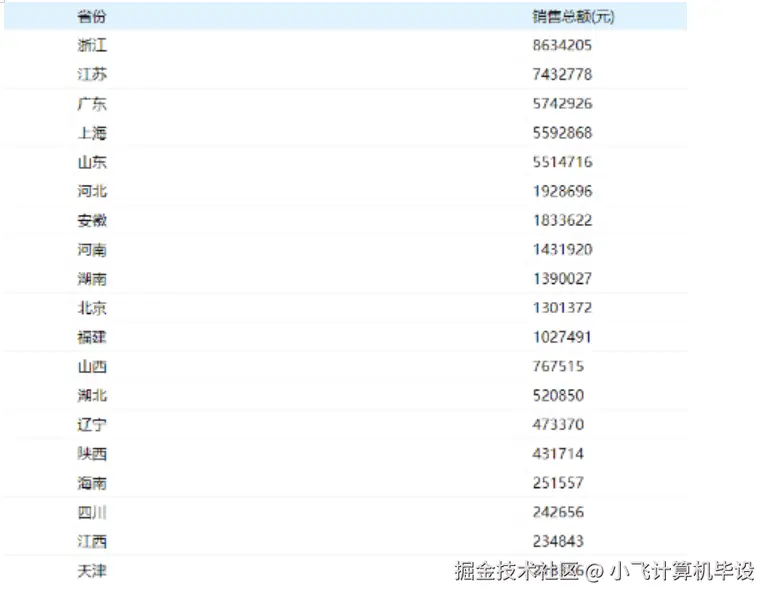Select the 四川 province cell

(x=92, y=512)
